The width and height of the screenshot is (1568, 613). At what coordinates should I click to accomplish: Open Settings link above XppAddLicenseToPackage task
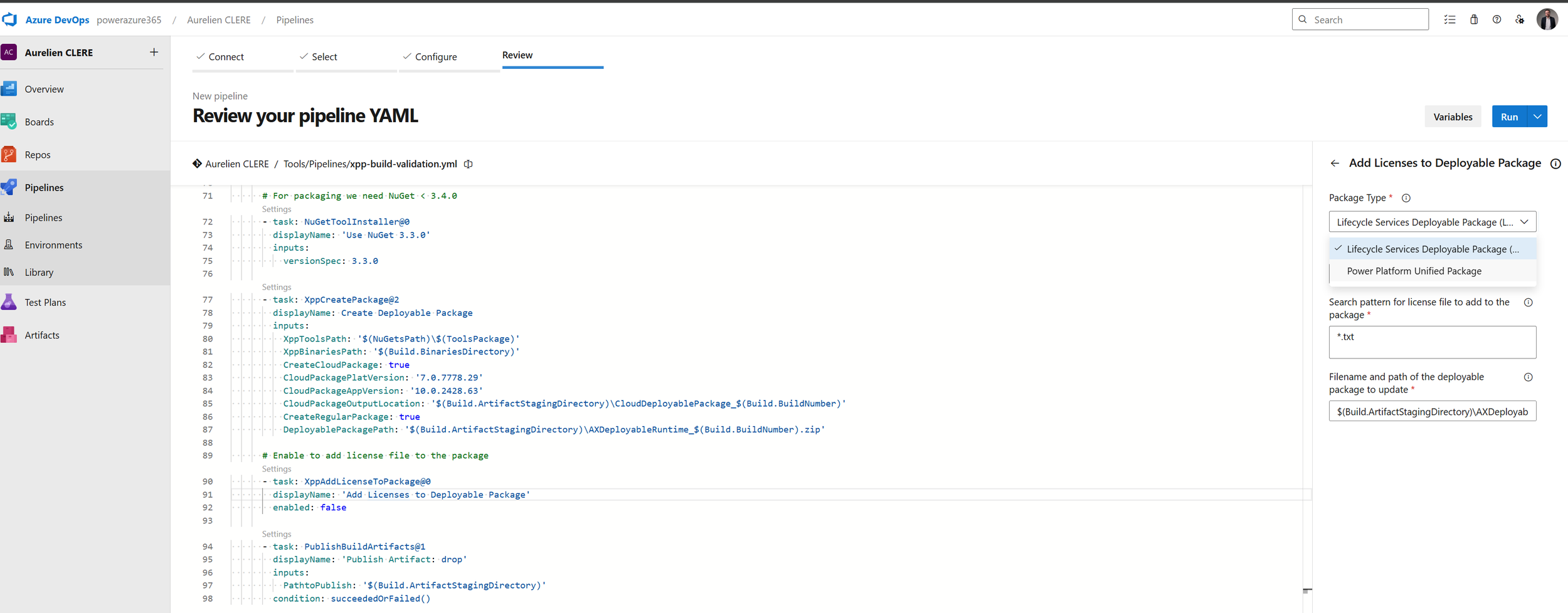(x=277, y=469)
